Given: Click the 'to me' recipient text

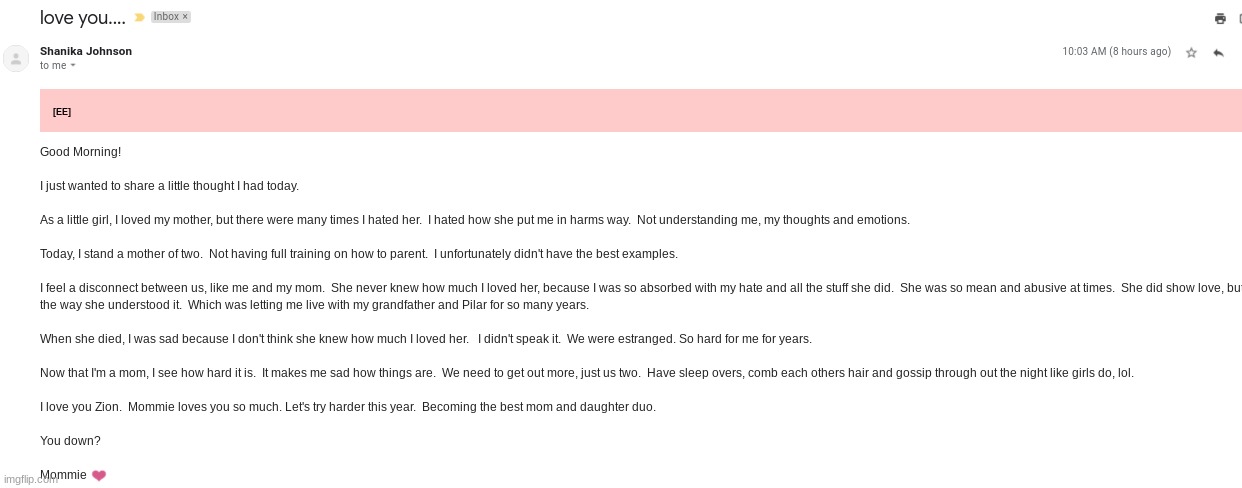Looking at the screenshot, I should 53,66.
